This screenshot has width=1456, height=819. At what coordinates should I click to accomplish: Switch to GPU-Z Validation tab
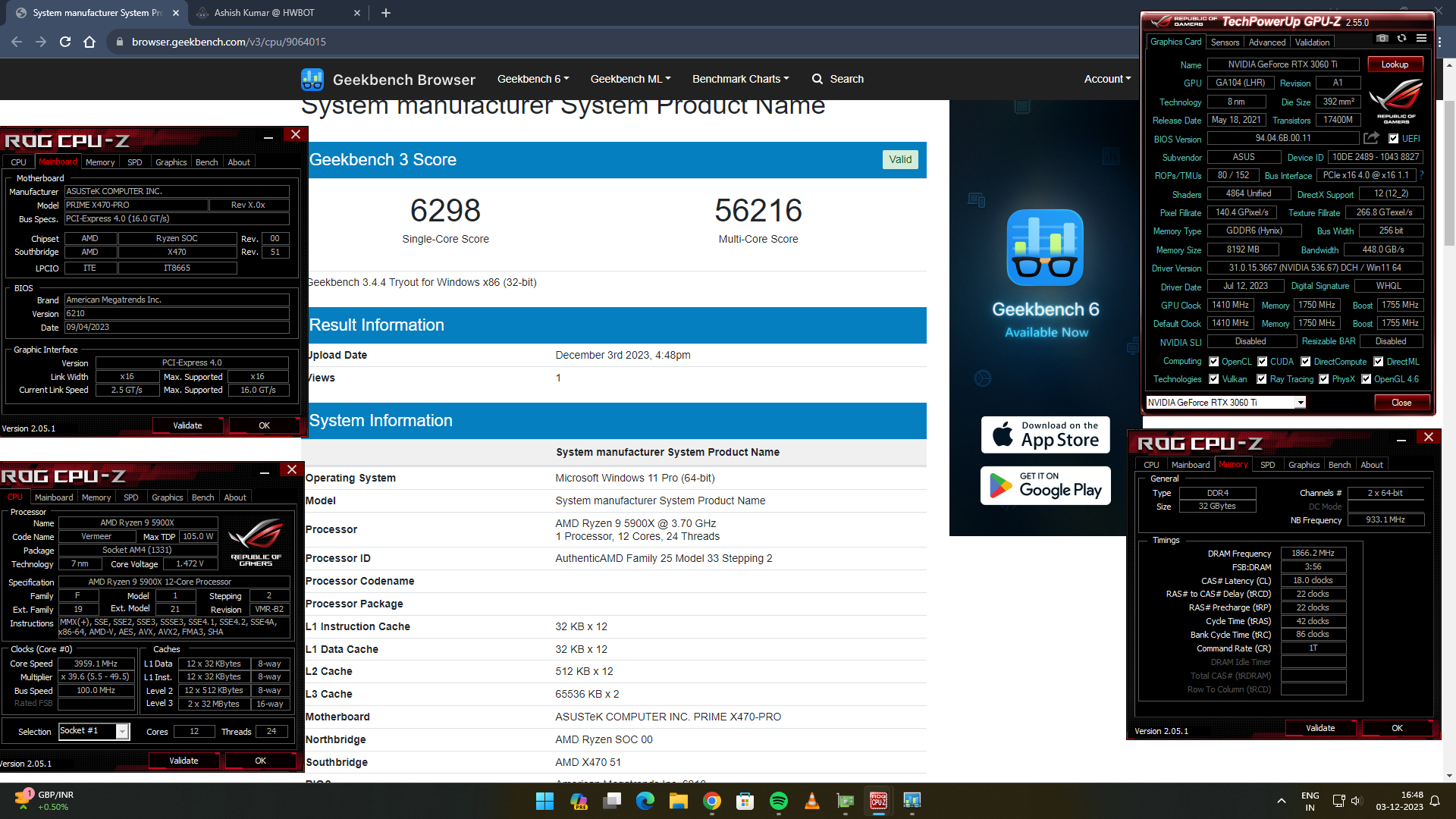1313,42
